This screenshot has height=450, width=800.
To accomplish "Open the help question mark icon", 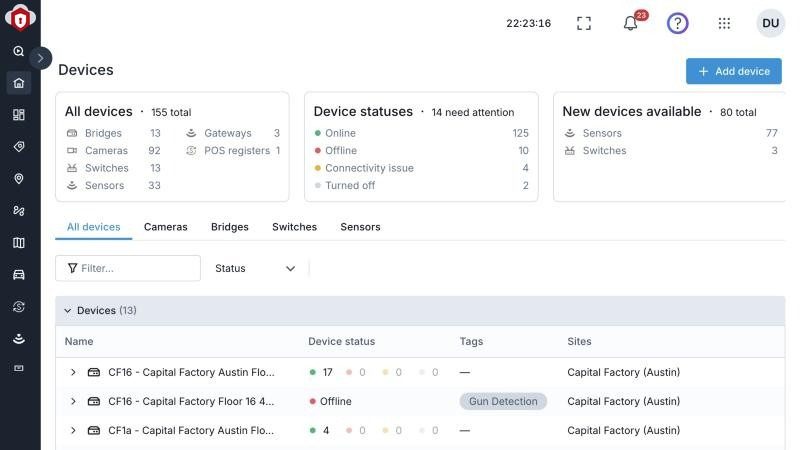I will 678,23.
